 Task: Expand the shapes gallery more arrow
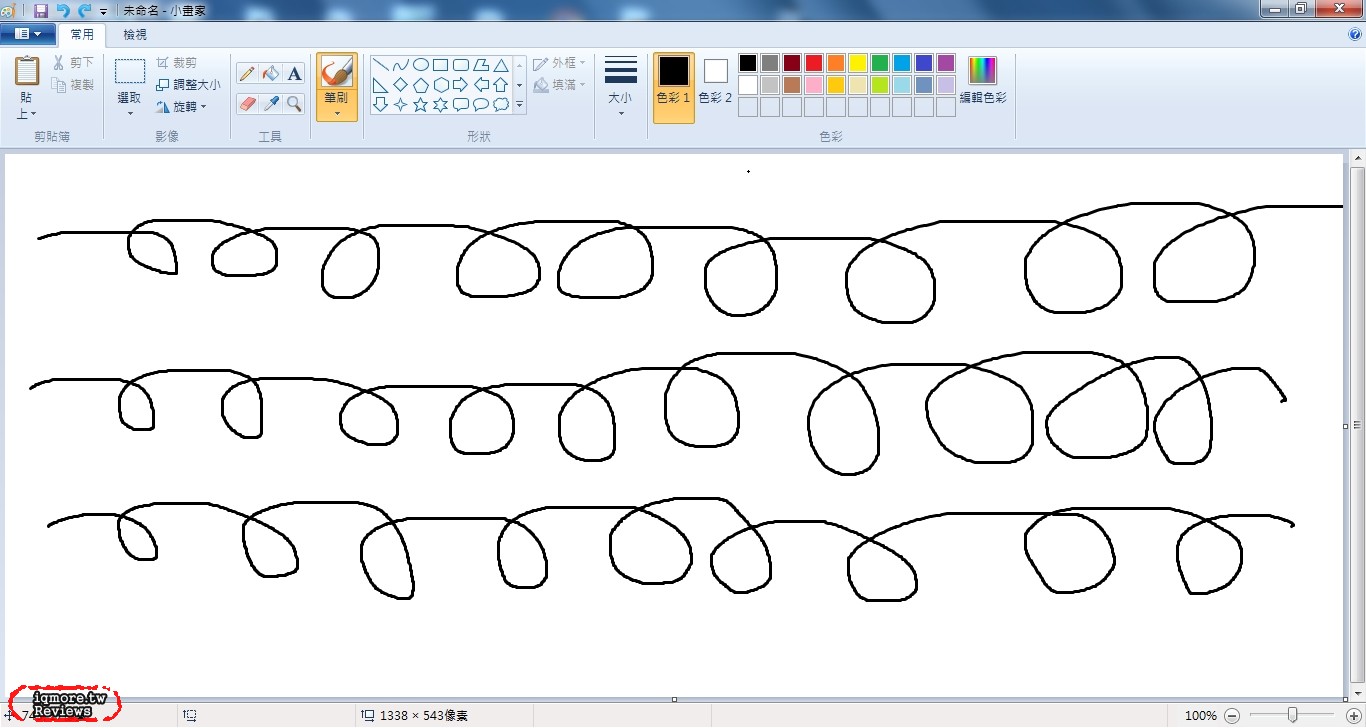click(x=519, y=106)
